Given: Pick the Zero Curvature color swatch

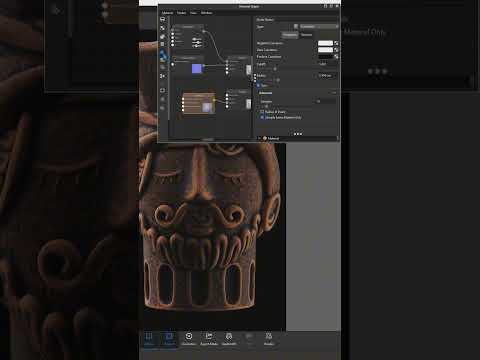Looking at the screenshot, I should (325, 50).
